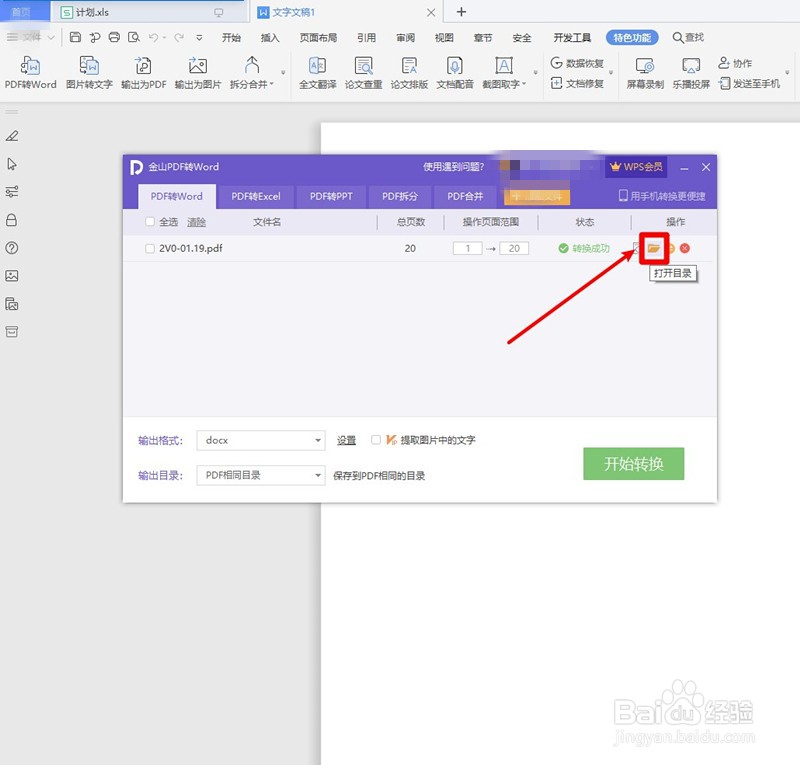Click the 查找 search button

tap(688, 37)
